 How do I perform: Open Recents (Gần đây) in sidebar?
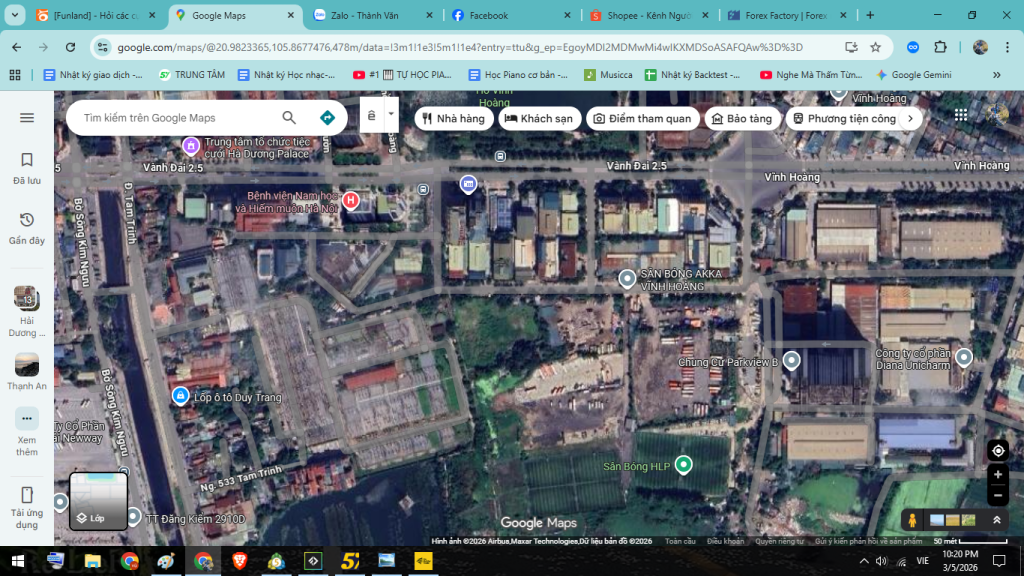click(27, 229)
